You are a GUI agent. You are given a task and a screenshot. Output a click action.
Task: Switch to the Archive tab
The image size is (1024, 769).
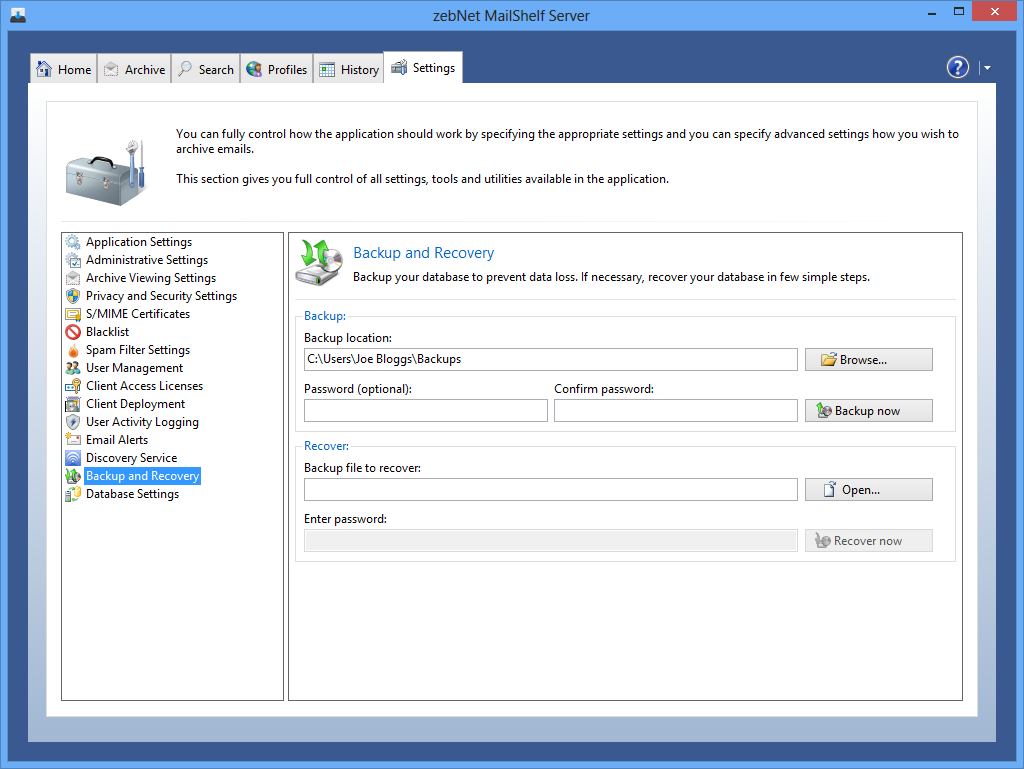pos(134,69)
